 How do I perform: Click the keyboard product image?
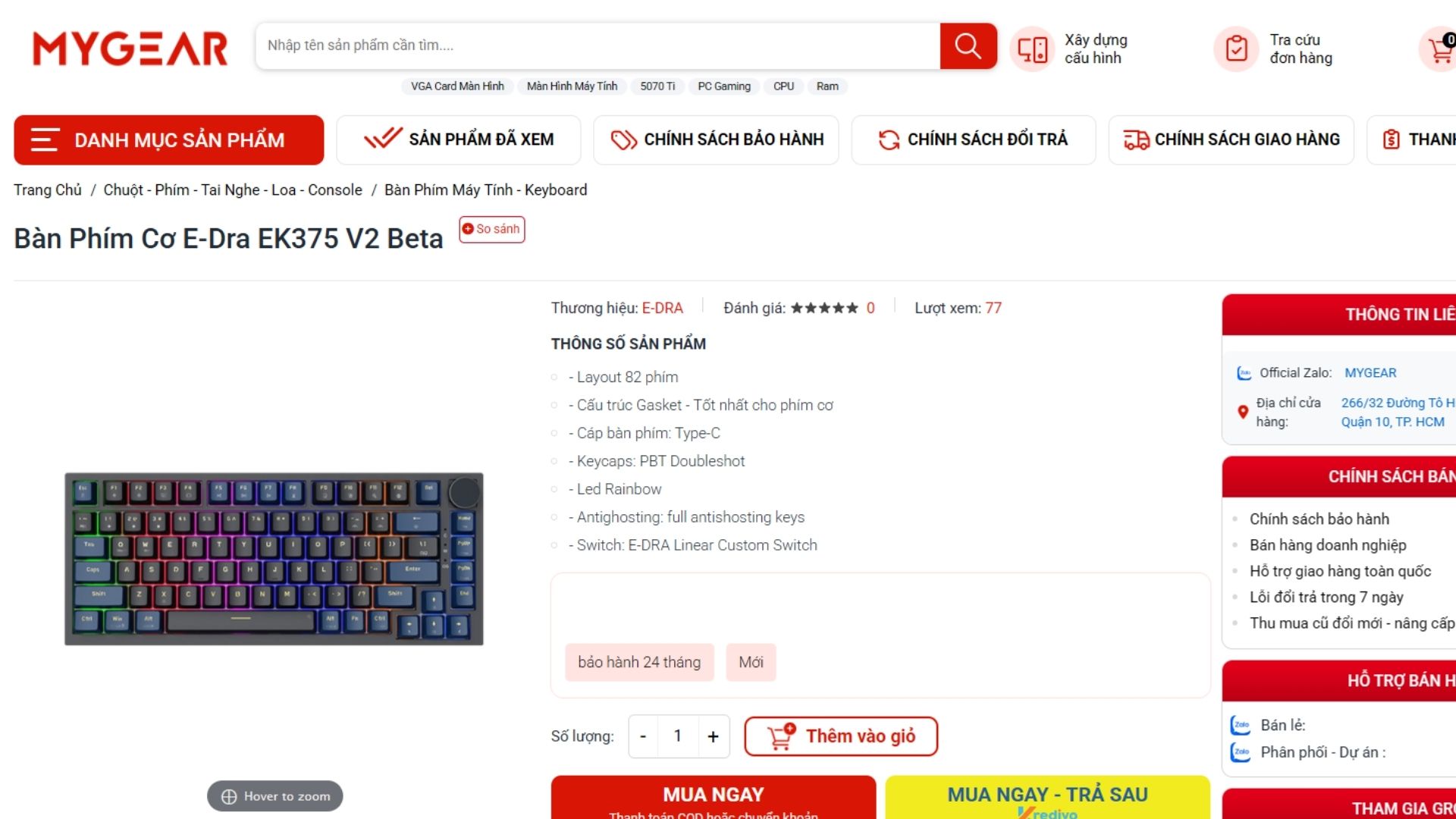point(274,559)
